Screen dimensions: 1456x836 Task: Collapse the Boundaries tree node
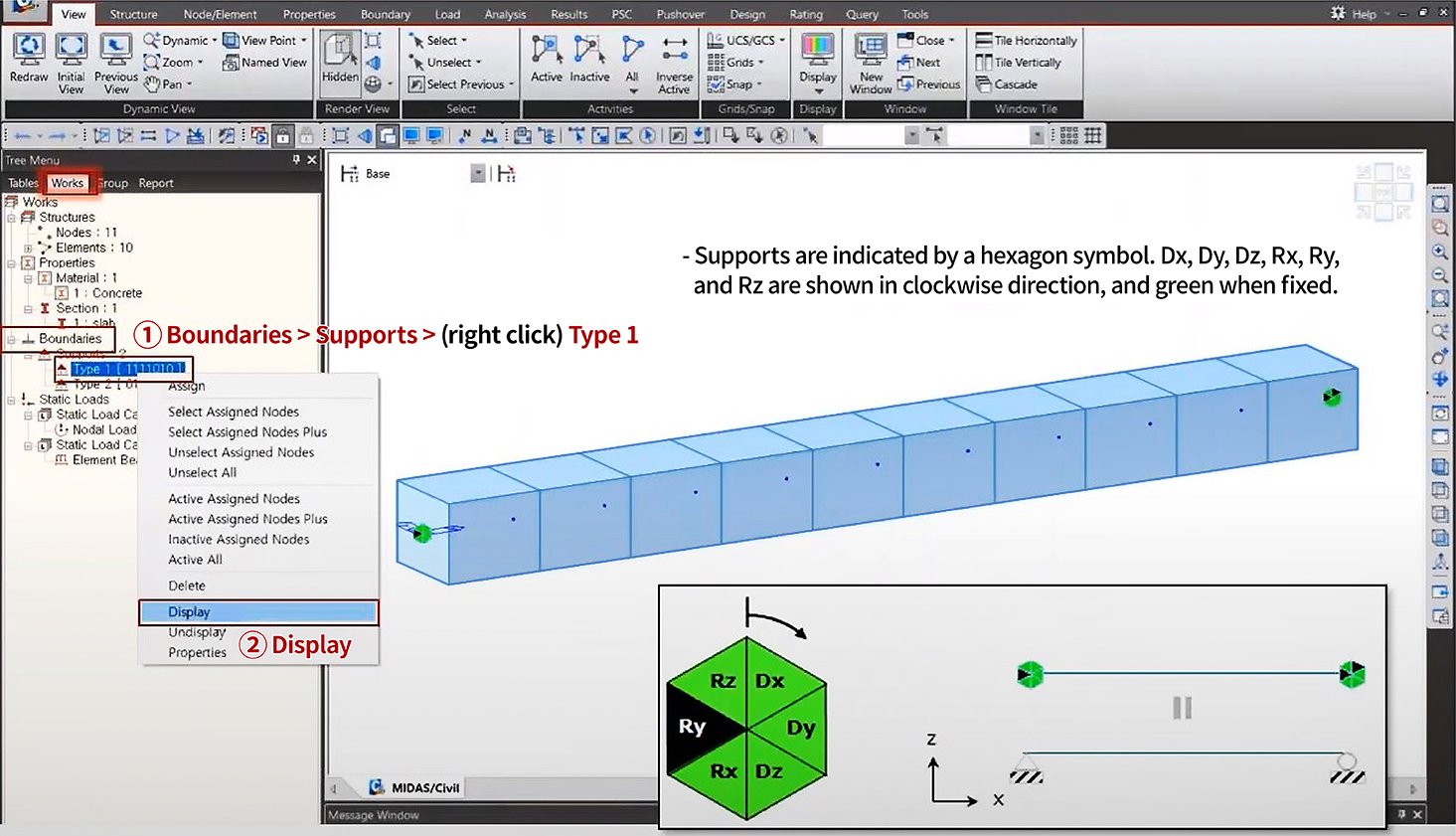11,339
